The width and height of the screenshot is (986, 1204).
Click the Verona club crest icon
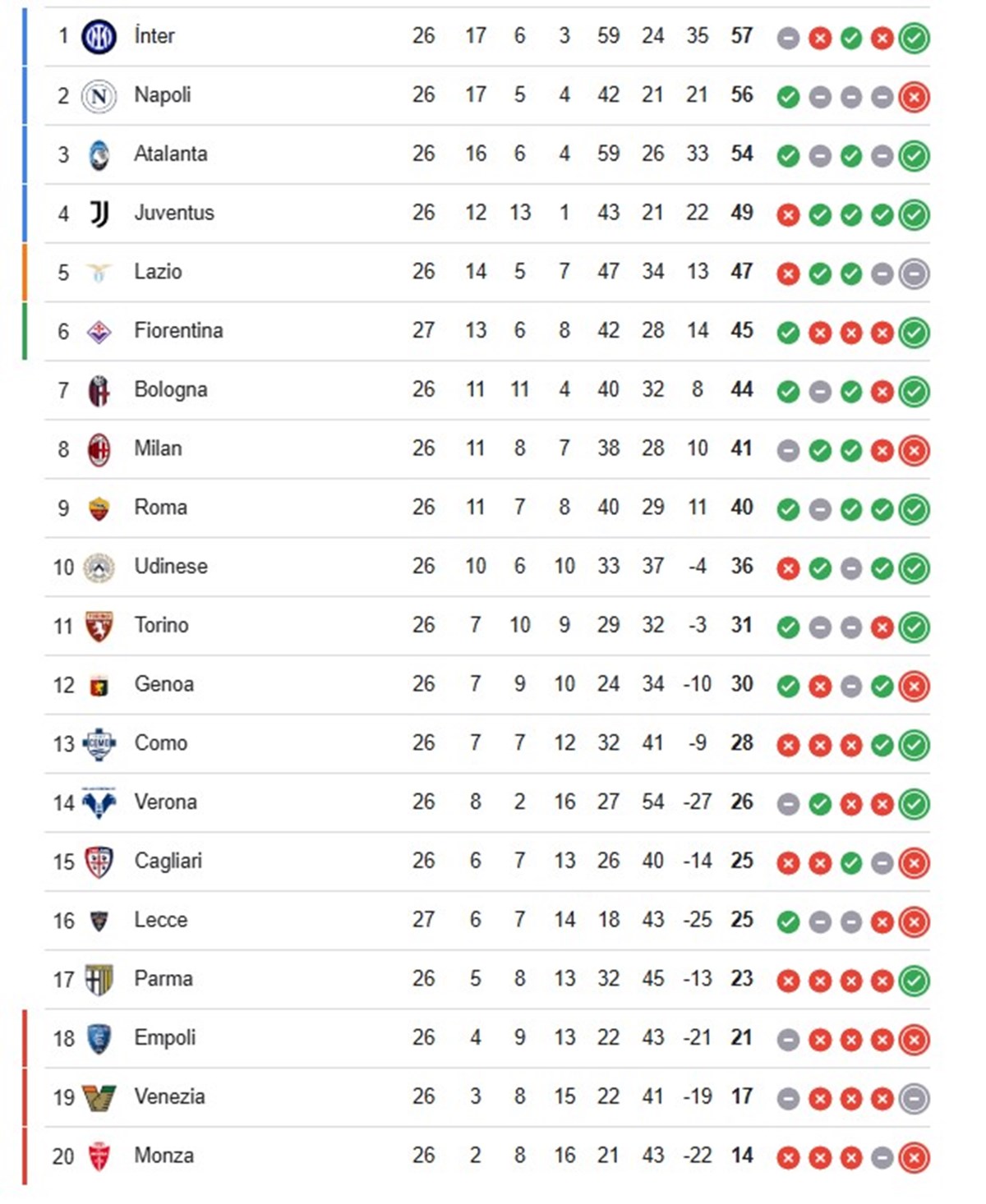(99, 802)
